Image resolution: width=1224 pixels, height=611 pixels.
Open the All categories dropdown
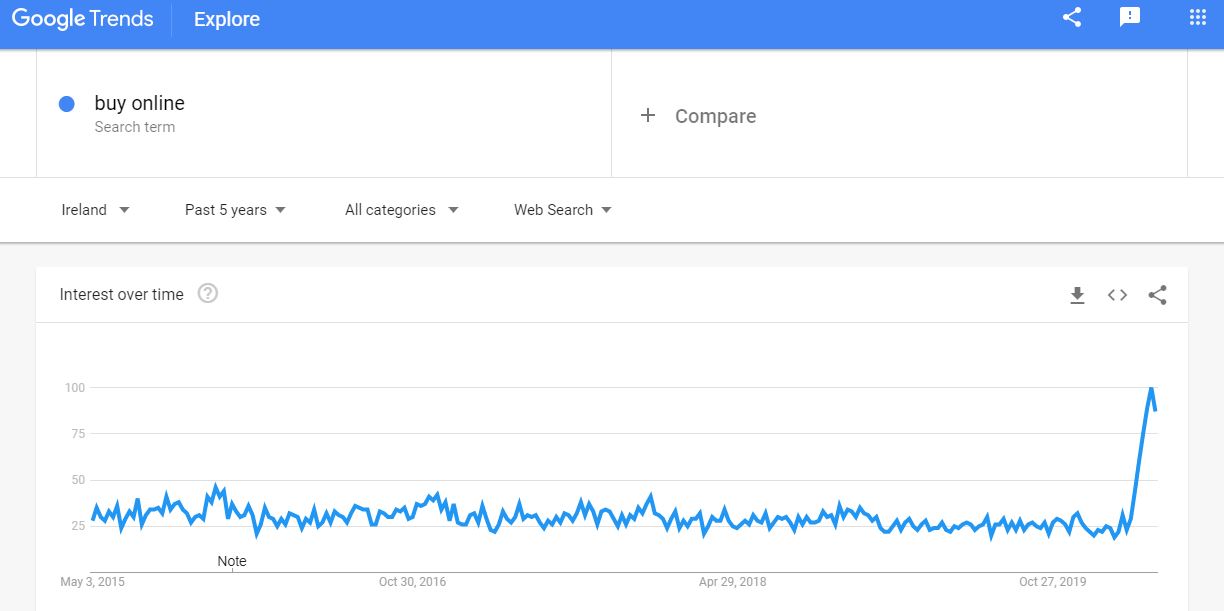[x=401, y=210]
